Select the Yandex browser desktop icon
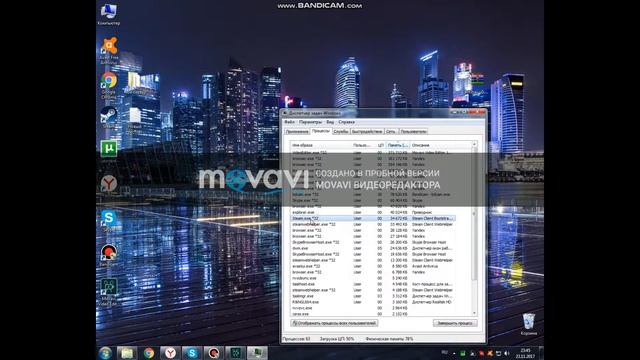The image size is (640, 360). pos(109,184)
